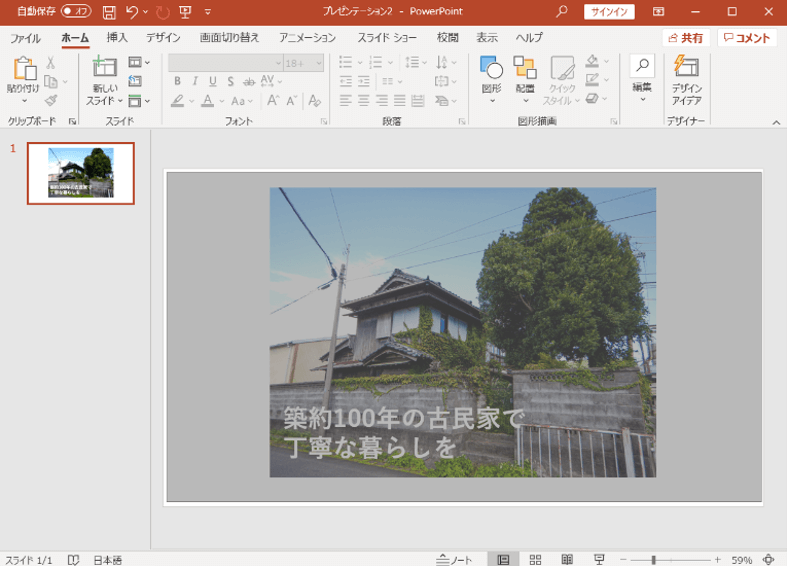Open the search magnifier in the title bar
Viewport: 787px width, 566px height.
click(x=561, y=12)
